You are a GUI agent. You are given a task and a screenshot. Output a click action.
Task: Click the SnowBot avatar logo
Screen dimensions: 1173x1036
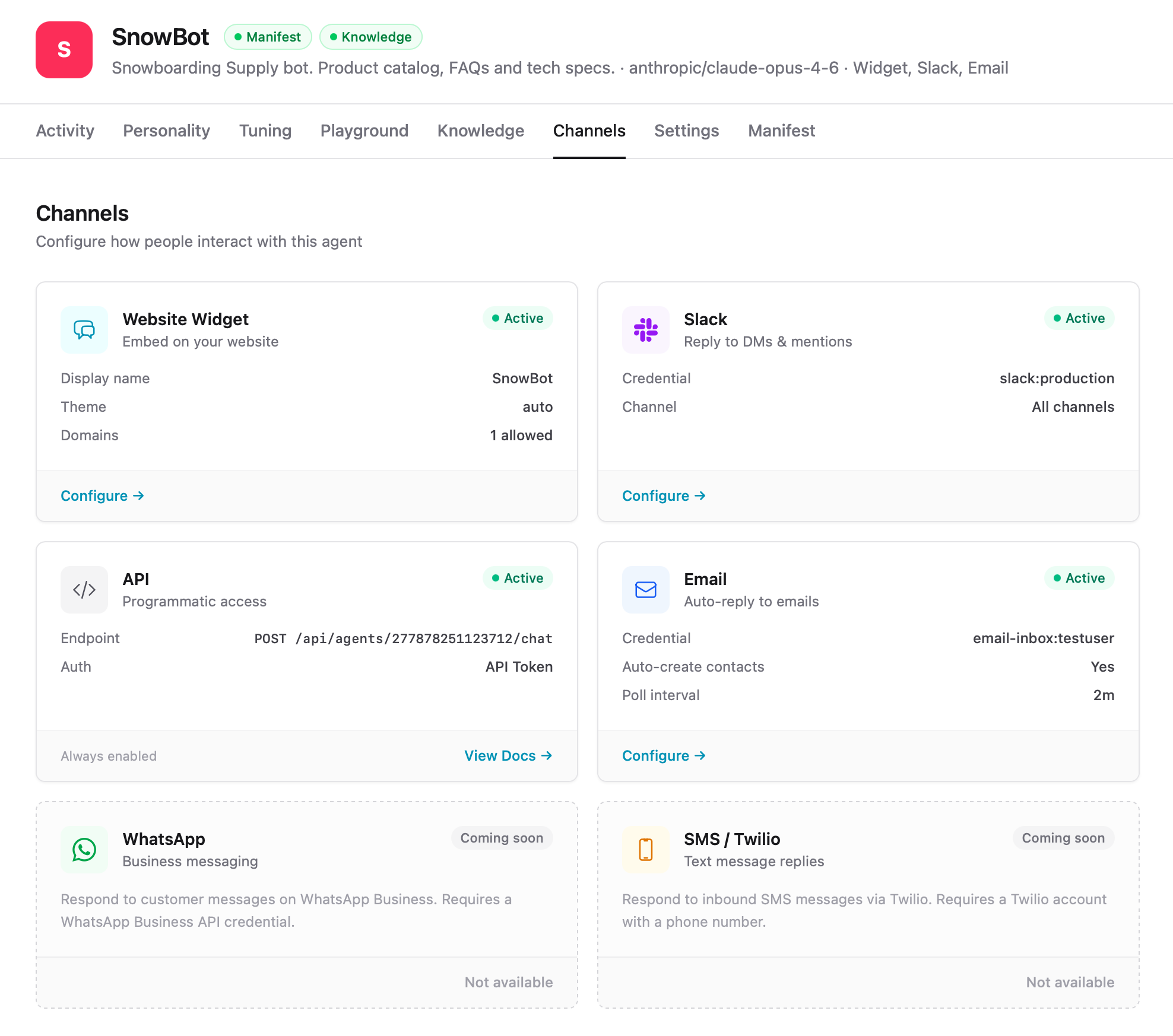[64, 50]
